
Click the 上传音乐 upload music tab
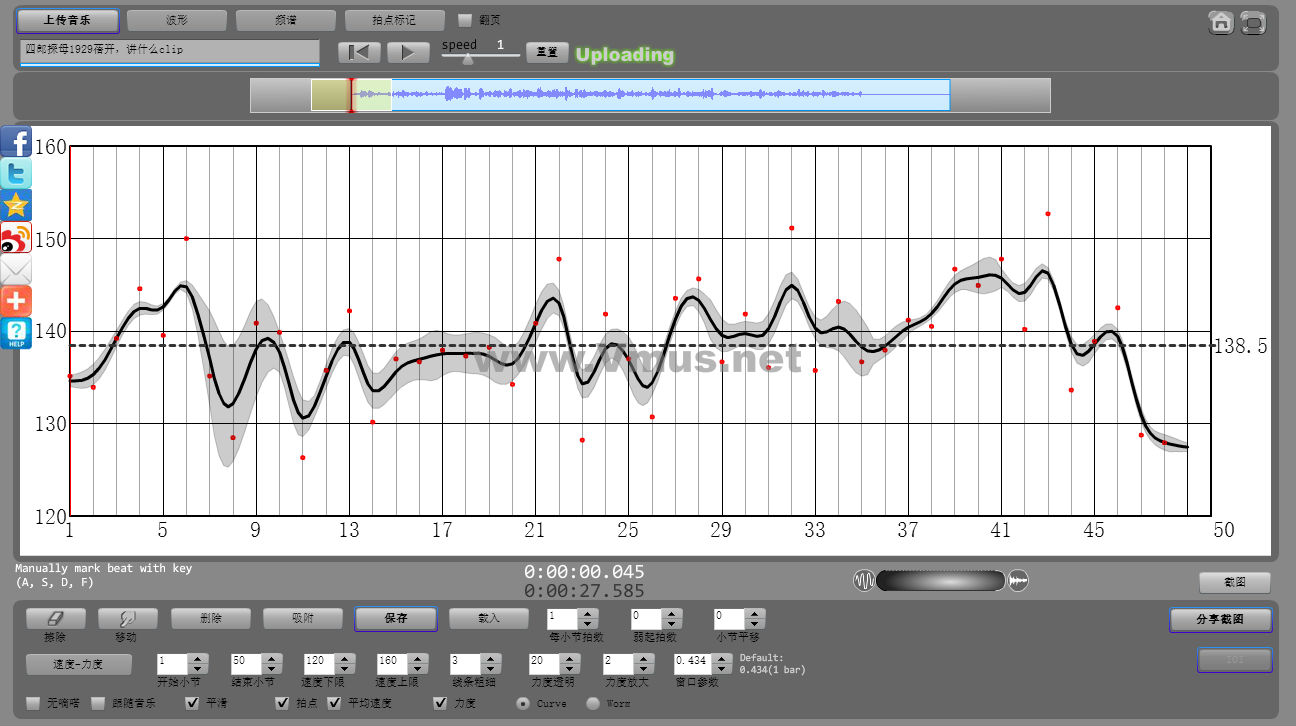tap(67, 20)
